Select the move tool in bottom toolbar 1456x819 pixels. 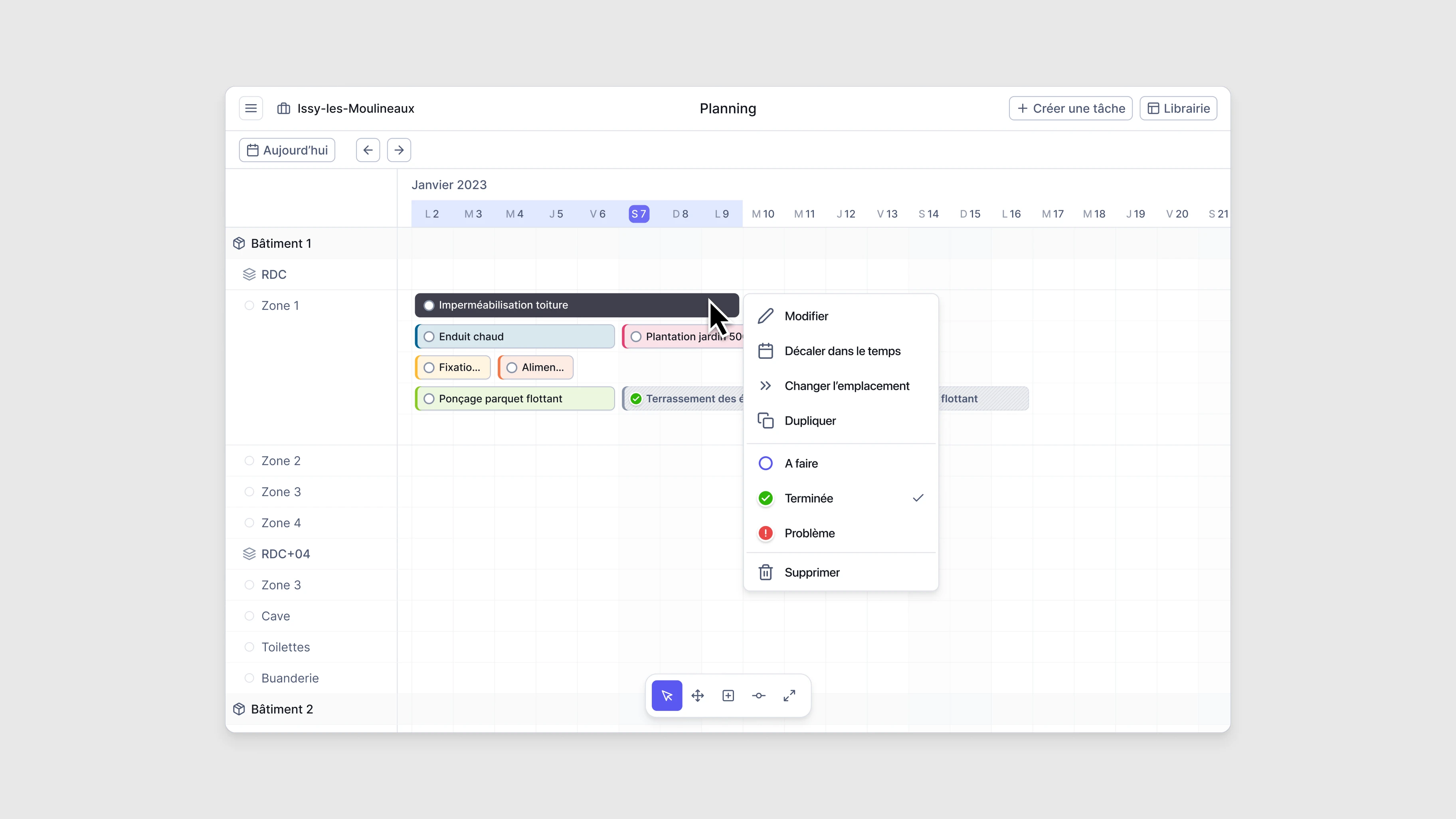tap(698, 695)
